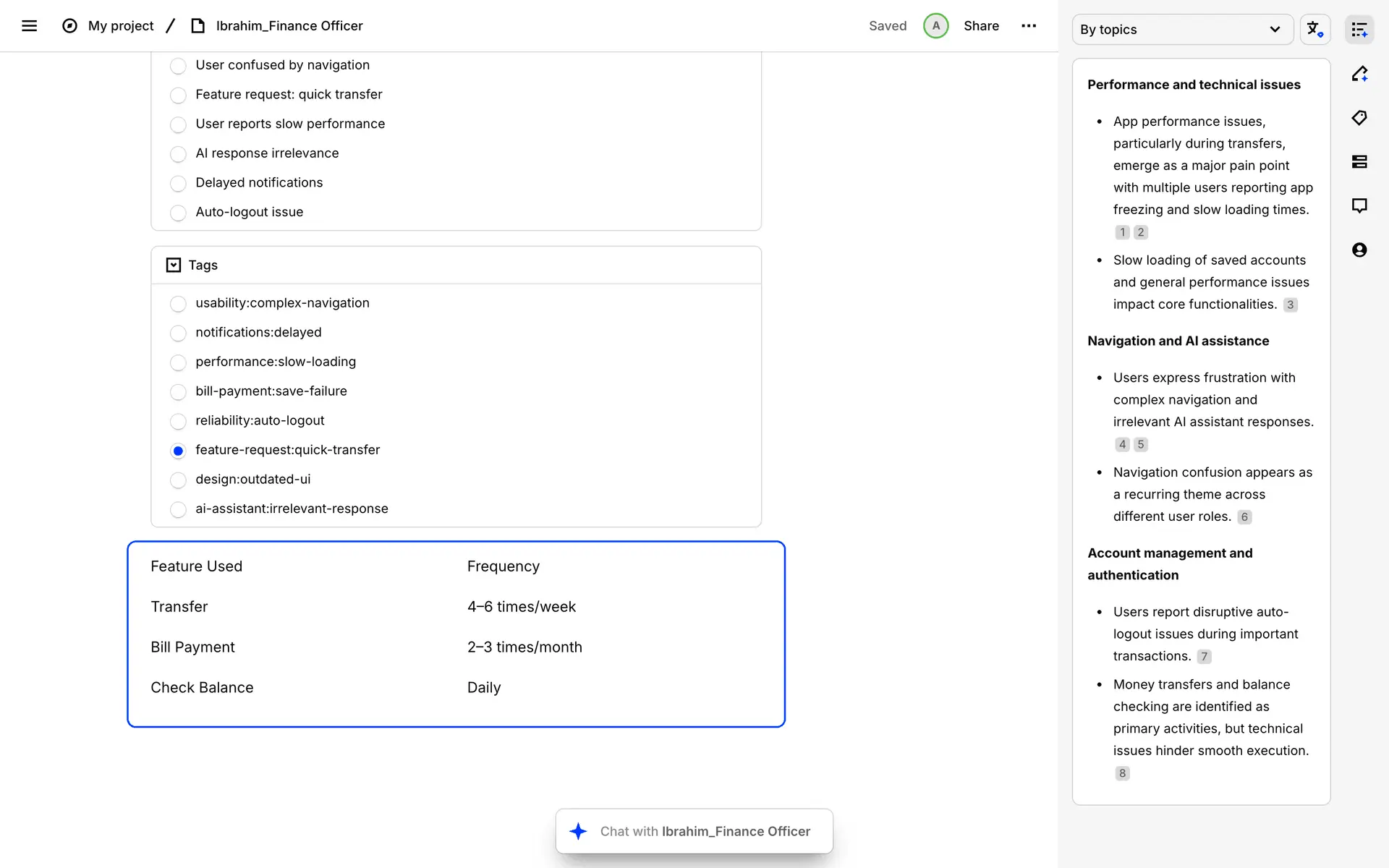Viewport: 1389px width, 868px height.
Task: Open the hamburger main menu
Action: click(x=29, y=26)
